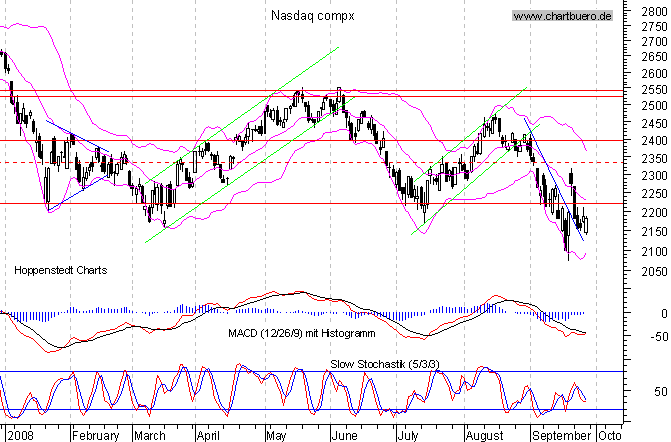Click the 2350 price axis value

tap(655, 159)
